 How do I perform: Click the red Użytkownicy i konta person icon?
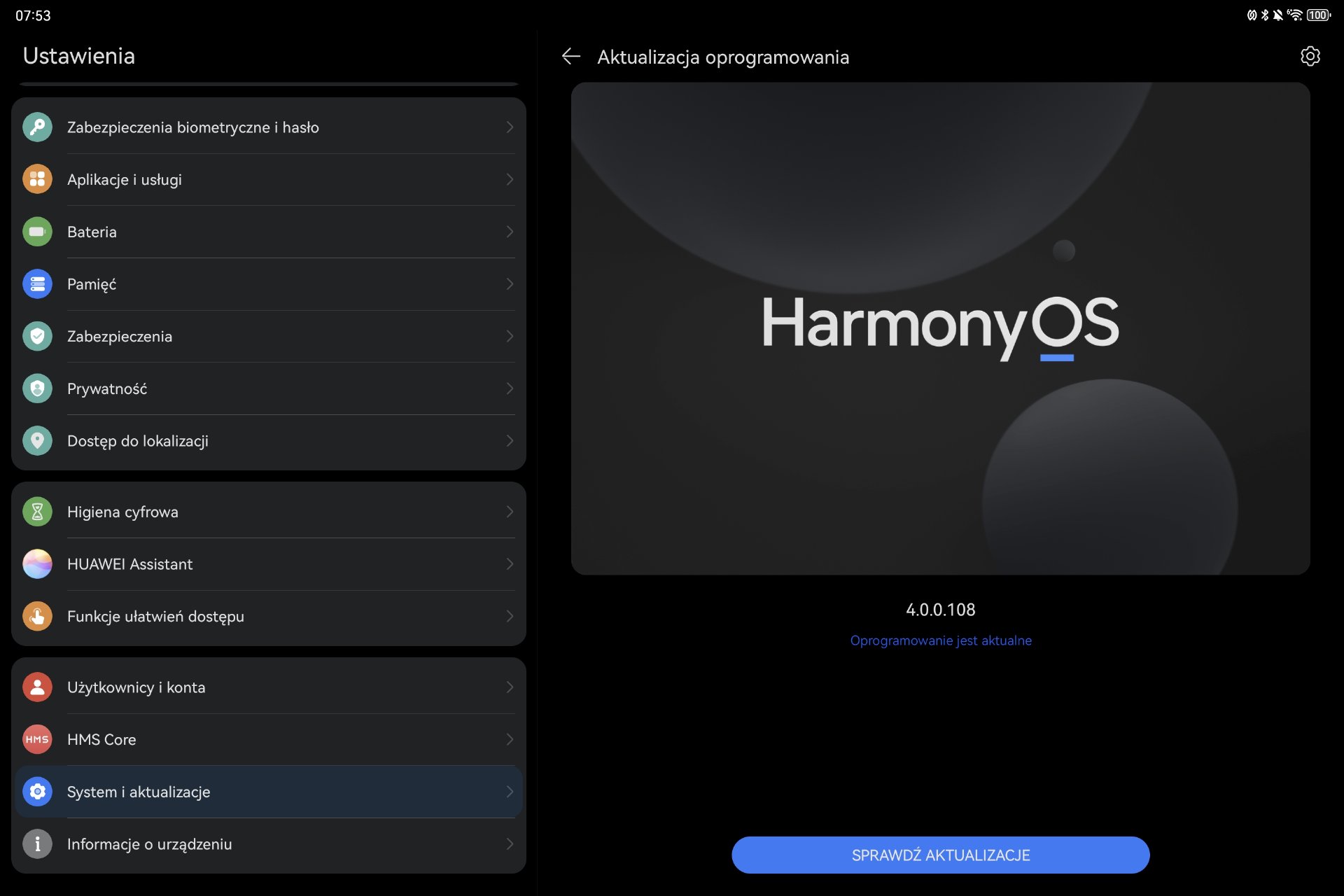[x=37, y=687]
